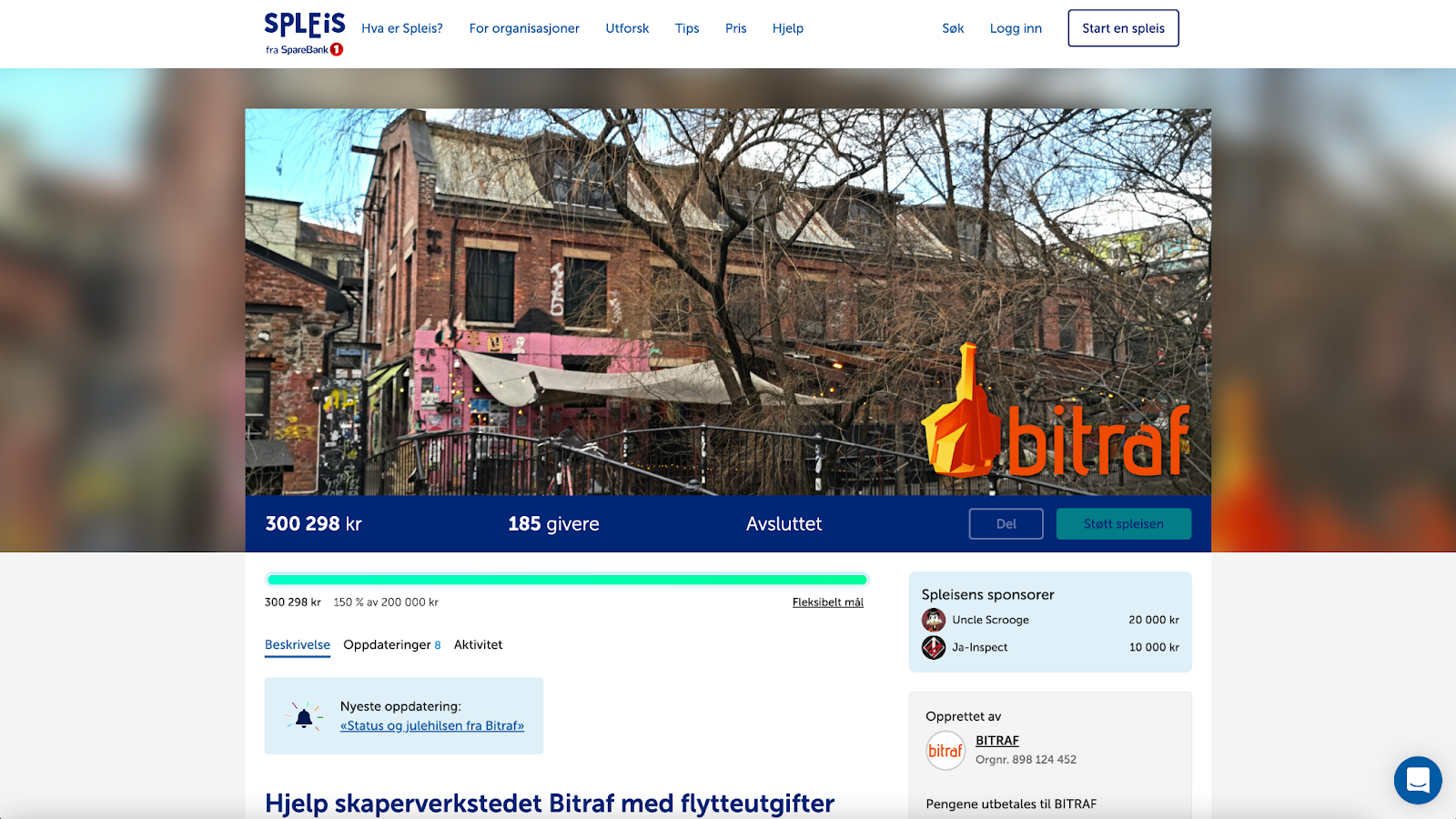Click the Bitraf round organizer logo
Image resolution: width=1456 pixels, height=819 pixels.
coord(945,751)
